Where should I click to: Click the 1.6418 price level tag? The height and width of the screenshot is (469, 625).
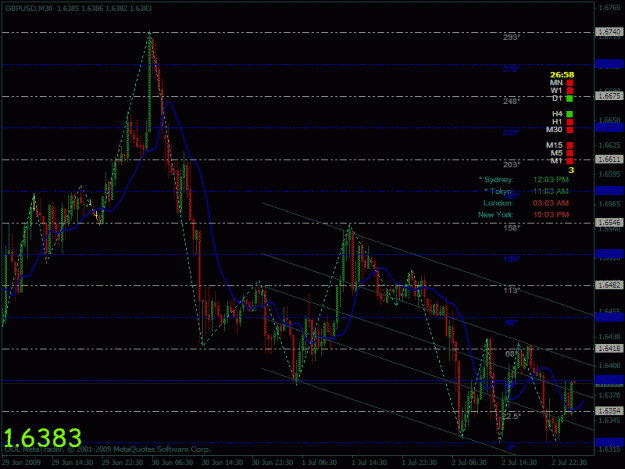[x=609, y=348]
